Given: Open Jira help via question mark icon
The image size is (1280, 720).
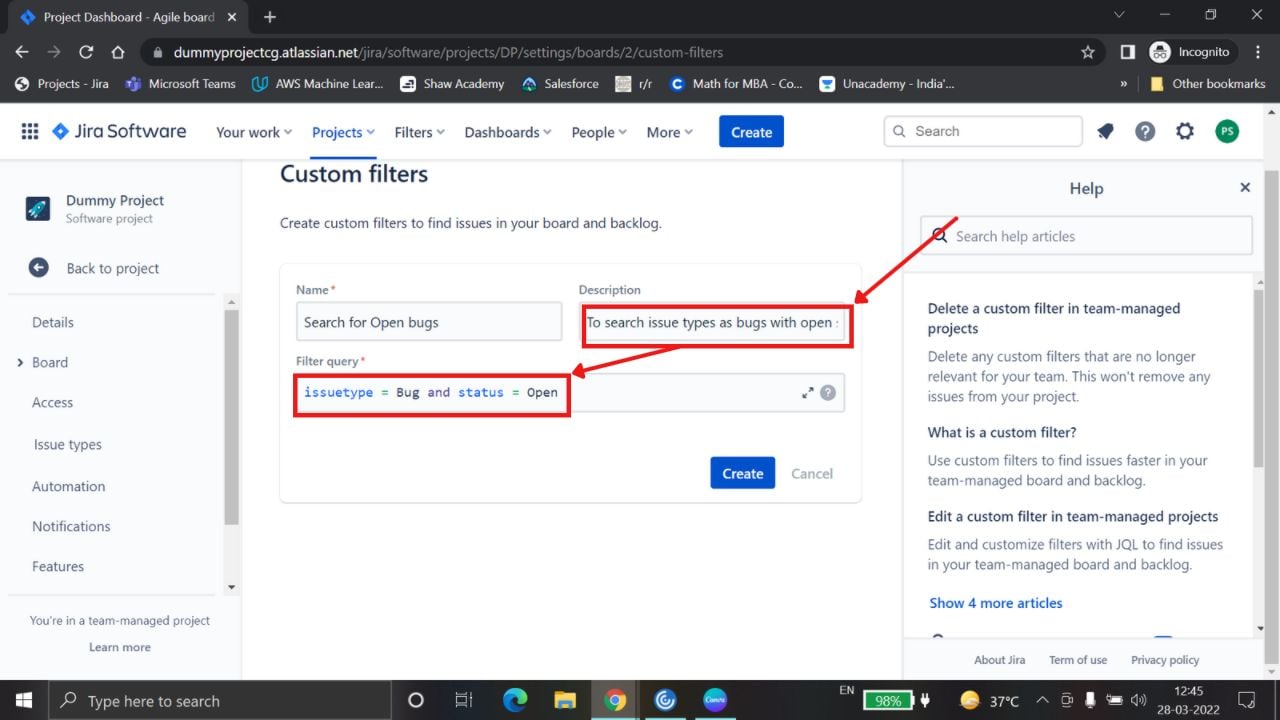Looking at the screenshot, I should (1145, 131).
